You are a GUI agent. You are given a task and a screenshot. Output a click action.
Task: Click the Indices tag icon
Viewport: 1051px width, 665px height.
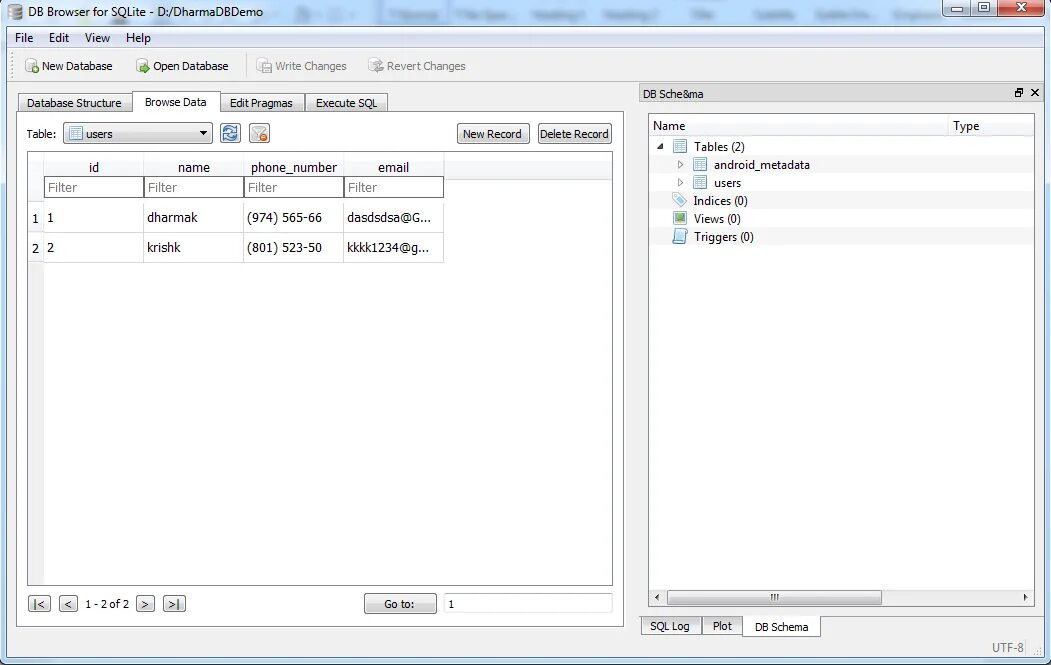(680, 200)
